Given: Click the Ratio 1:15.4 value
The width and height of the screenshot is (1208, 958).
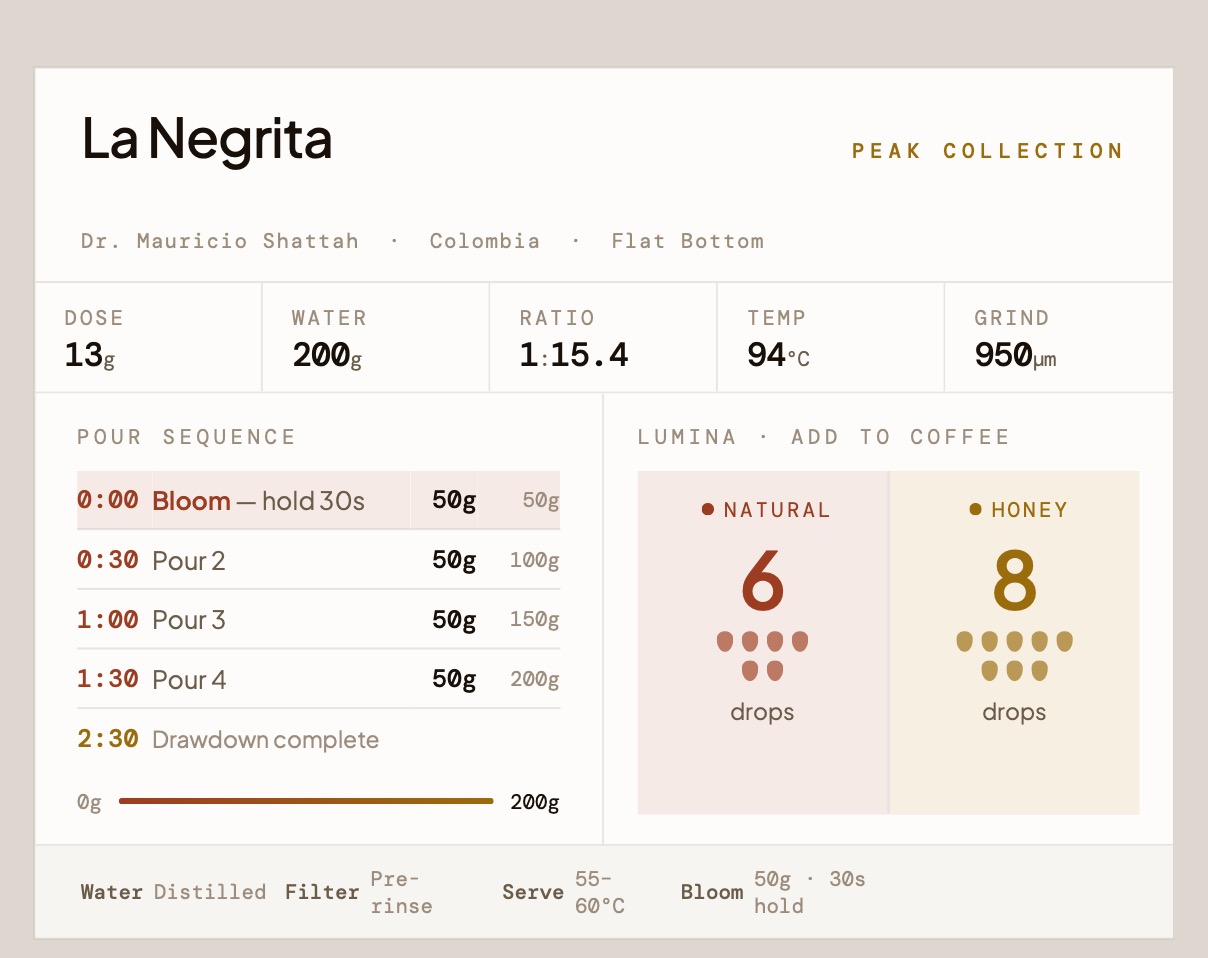Looking at the screenshot, I should [574, 355].
